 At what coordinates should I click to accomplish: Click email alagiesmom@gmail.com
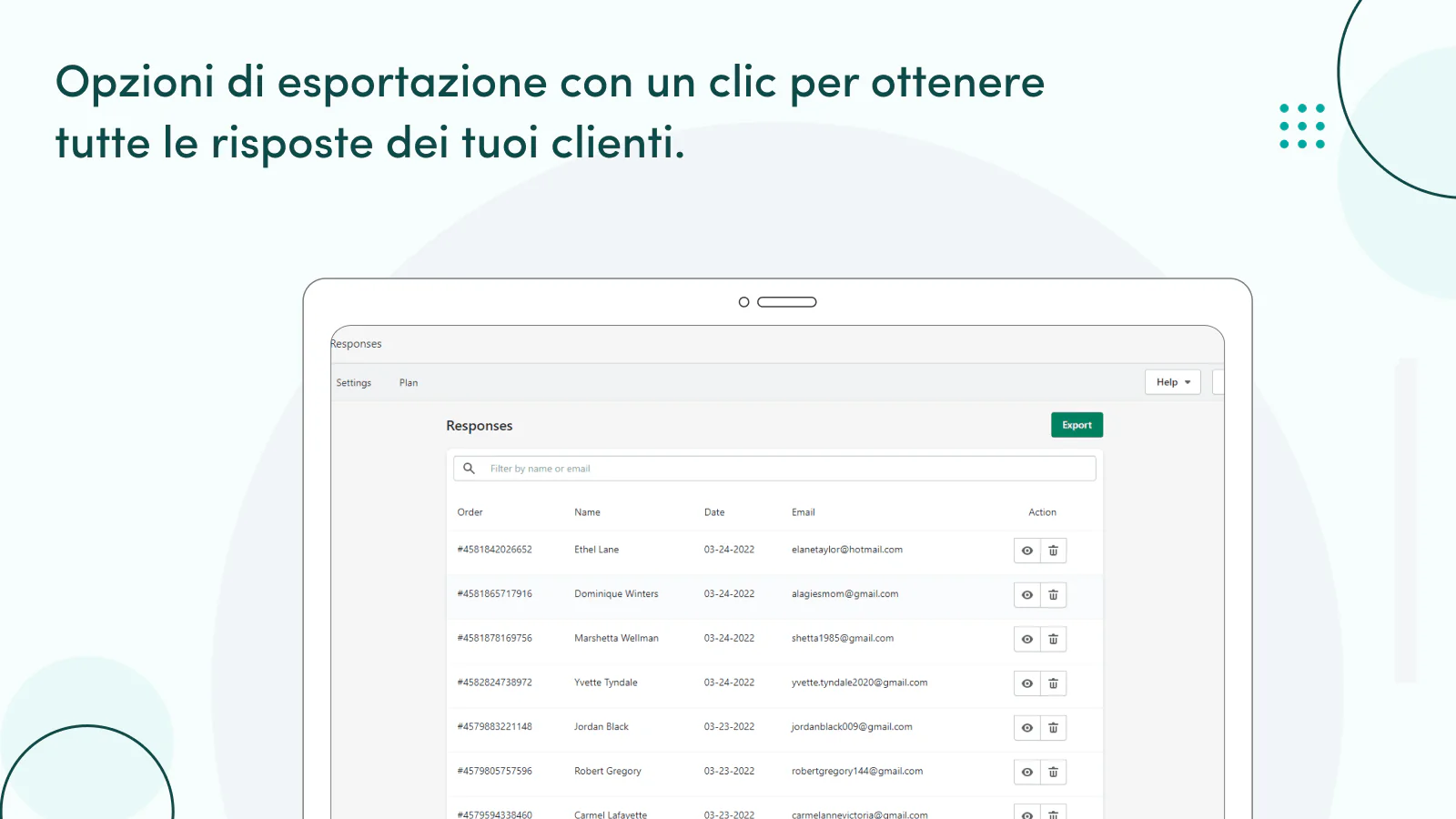click(x=844, y=594)
